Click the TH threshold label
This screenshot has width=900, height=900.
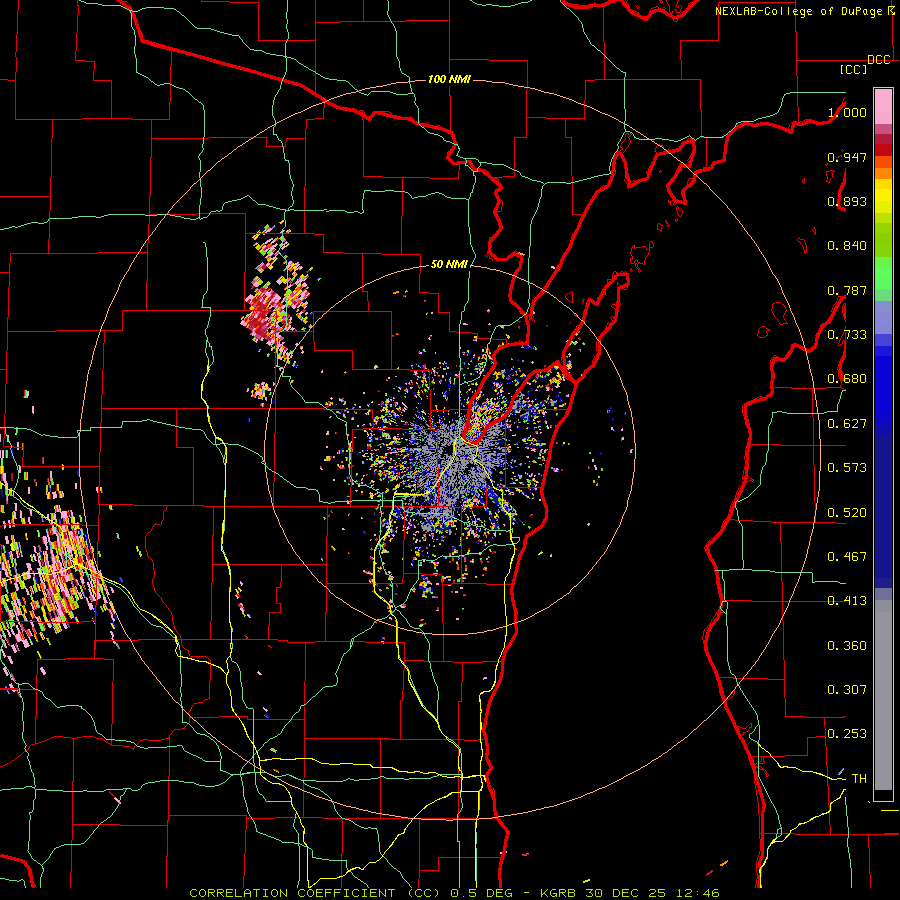tap(859, 779)
